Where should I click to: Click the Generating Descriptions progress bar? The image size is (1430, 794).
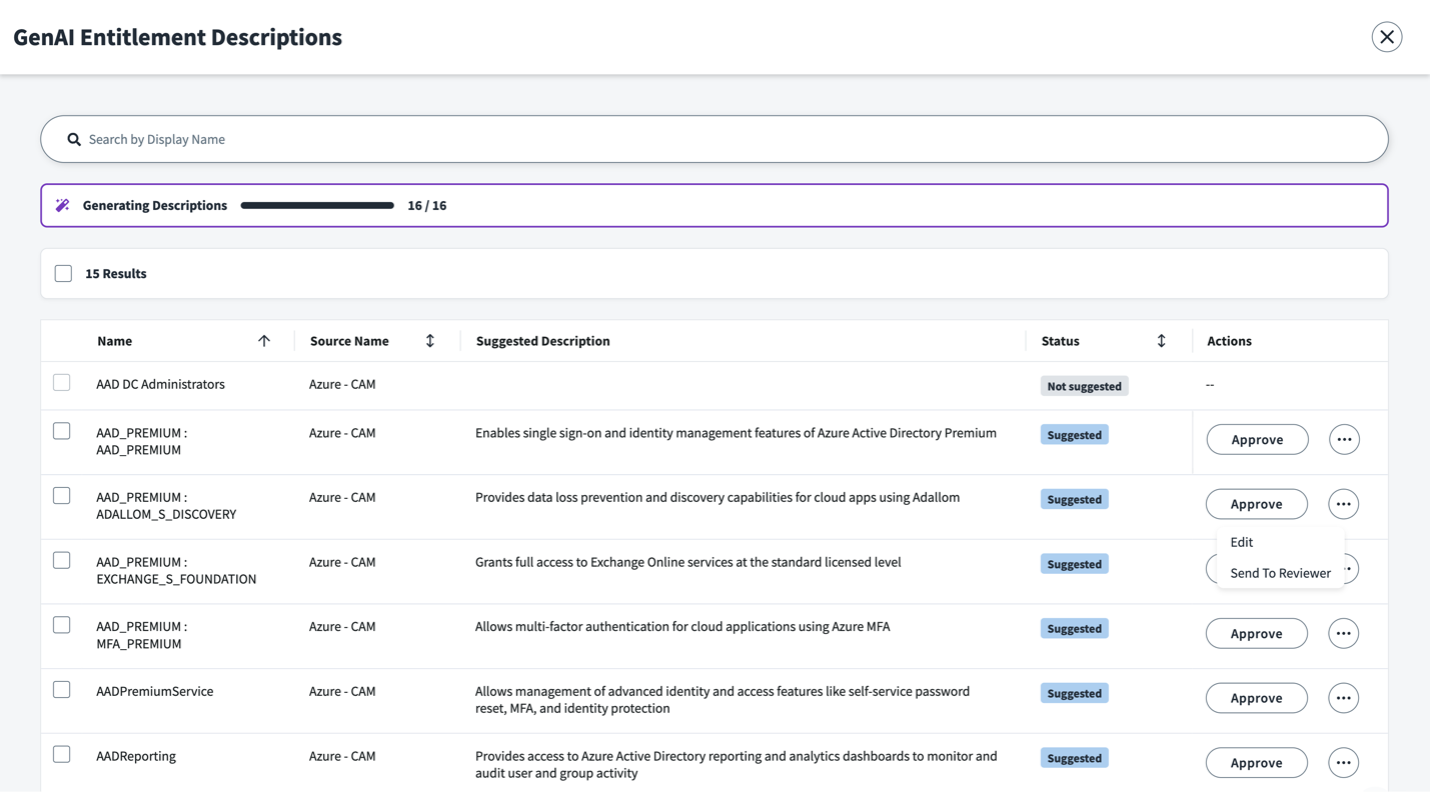click(x=317, y=205)
